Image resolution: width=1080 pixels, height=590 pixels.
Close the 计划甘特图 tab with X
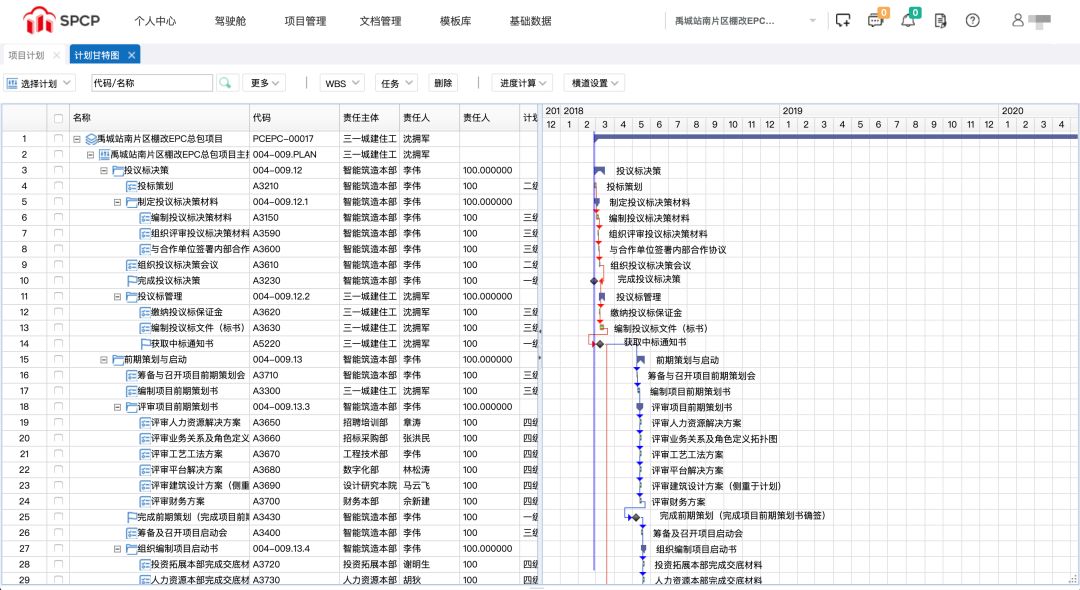click(132, 55)
